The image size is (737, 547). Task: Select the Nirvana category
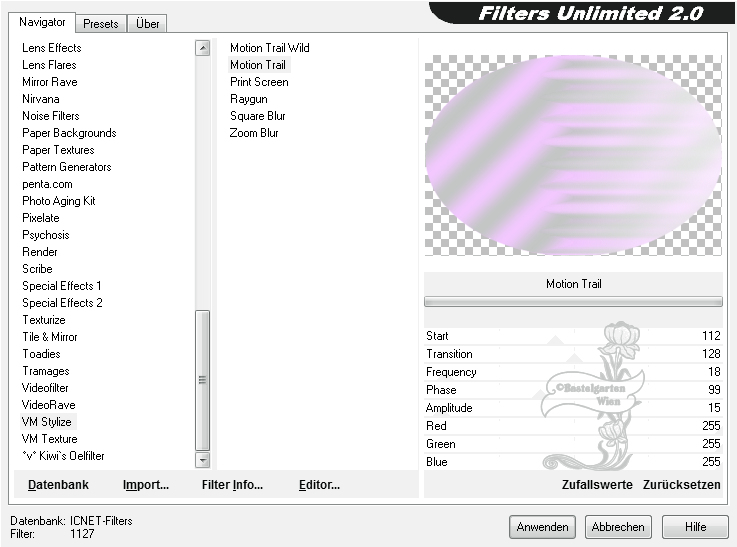coord(41,99)
